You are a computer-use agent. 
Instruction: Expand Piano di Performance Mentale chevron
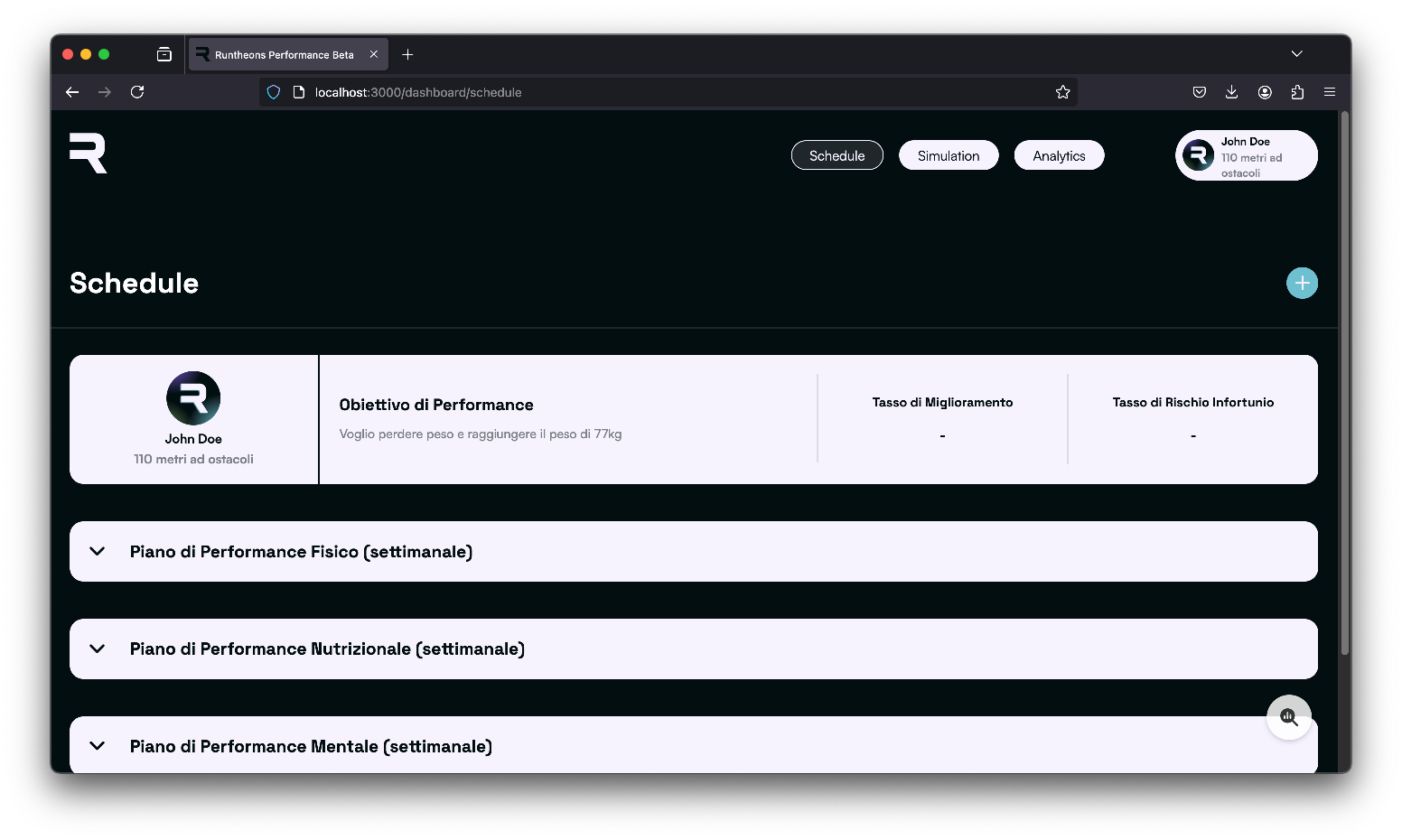coord(98,746)
